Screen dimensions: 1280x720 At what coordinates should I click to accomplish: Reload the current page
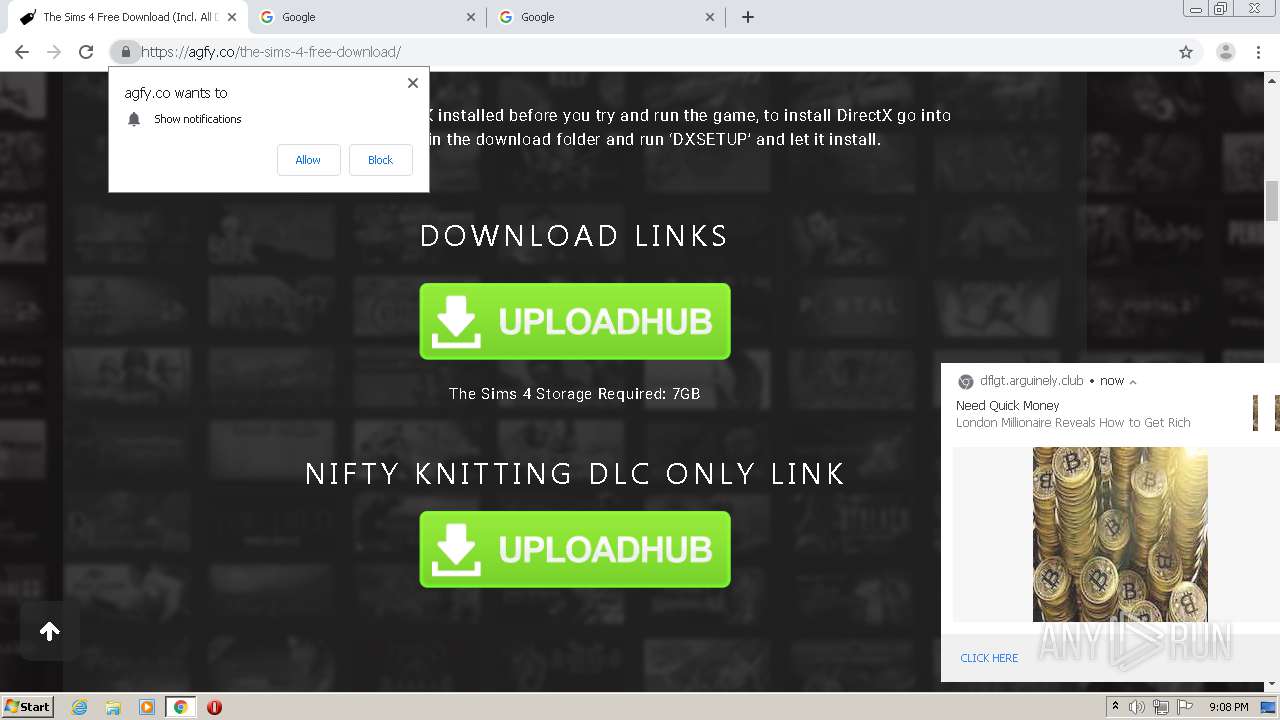(x=86, y=52)
